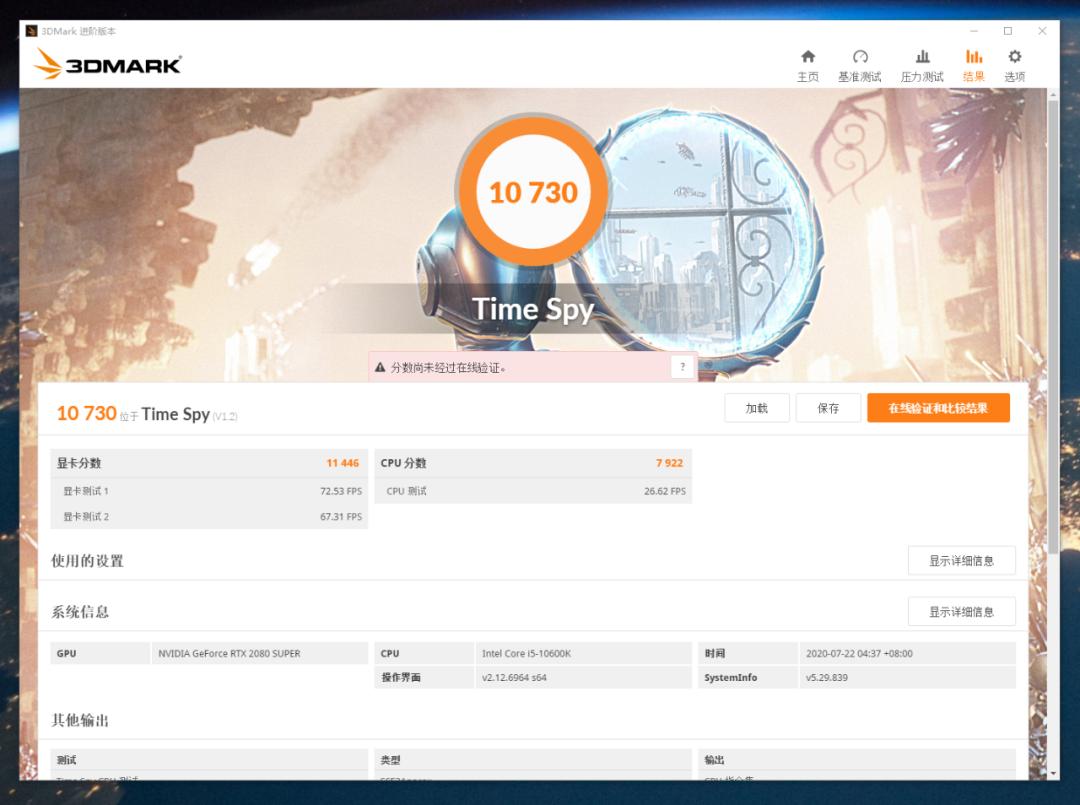Click the 2020-07-22 04:37 timestamp

click(859, 654)
